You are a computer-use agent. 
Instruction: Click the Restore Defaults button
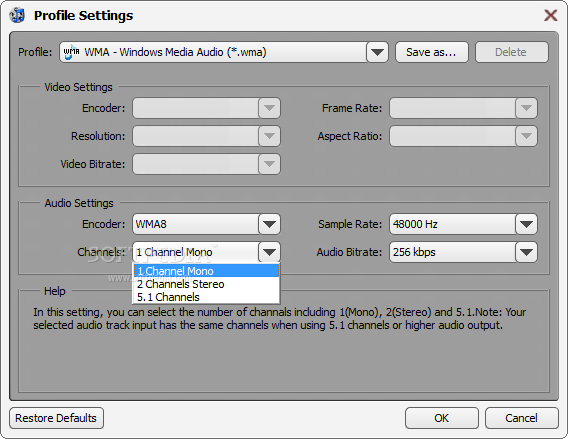click(57, 418)
